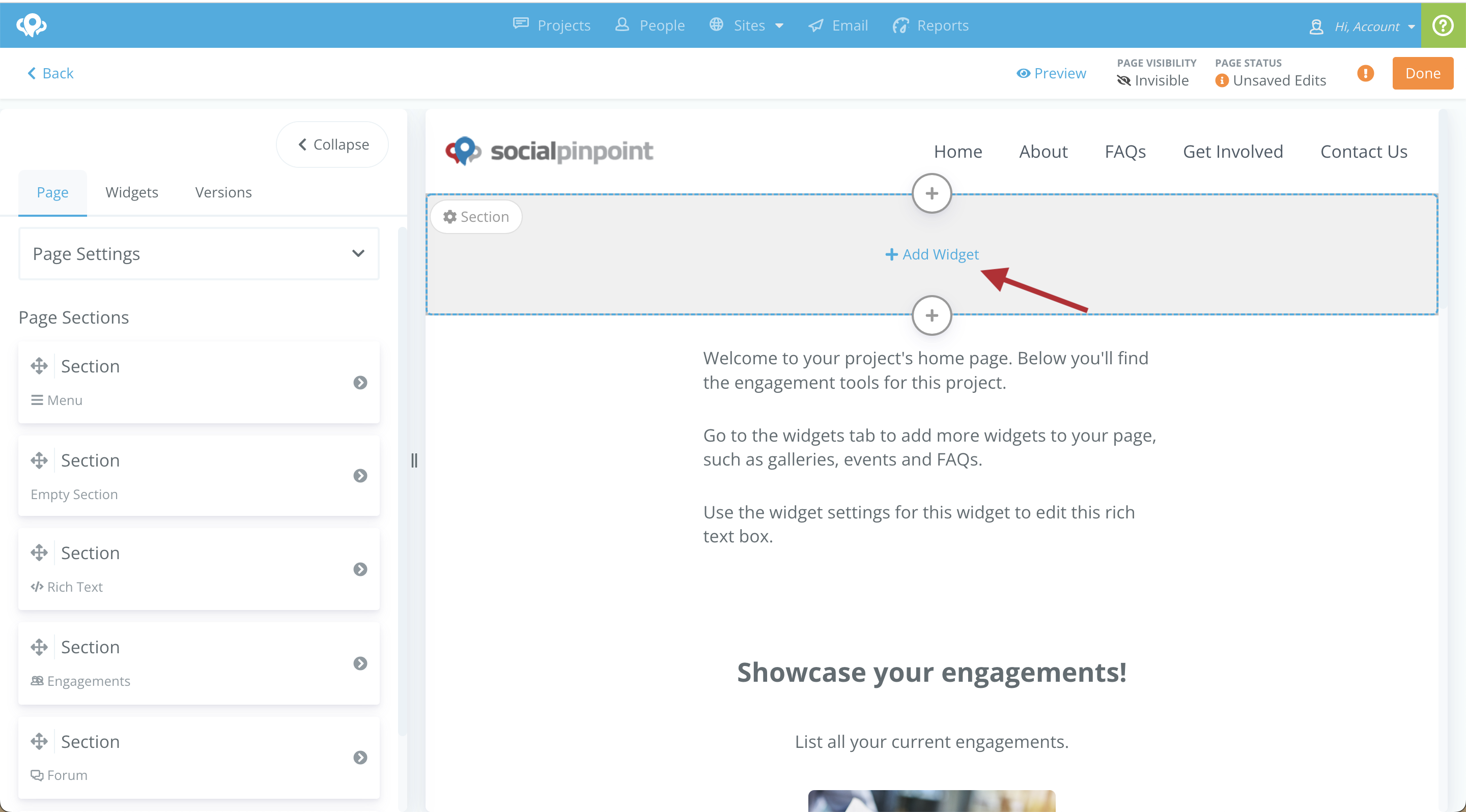Image resolution: width=1466 pixels, height=812 pixels.
Task: Click the Home site menu item
Action: coord(958,151)
